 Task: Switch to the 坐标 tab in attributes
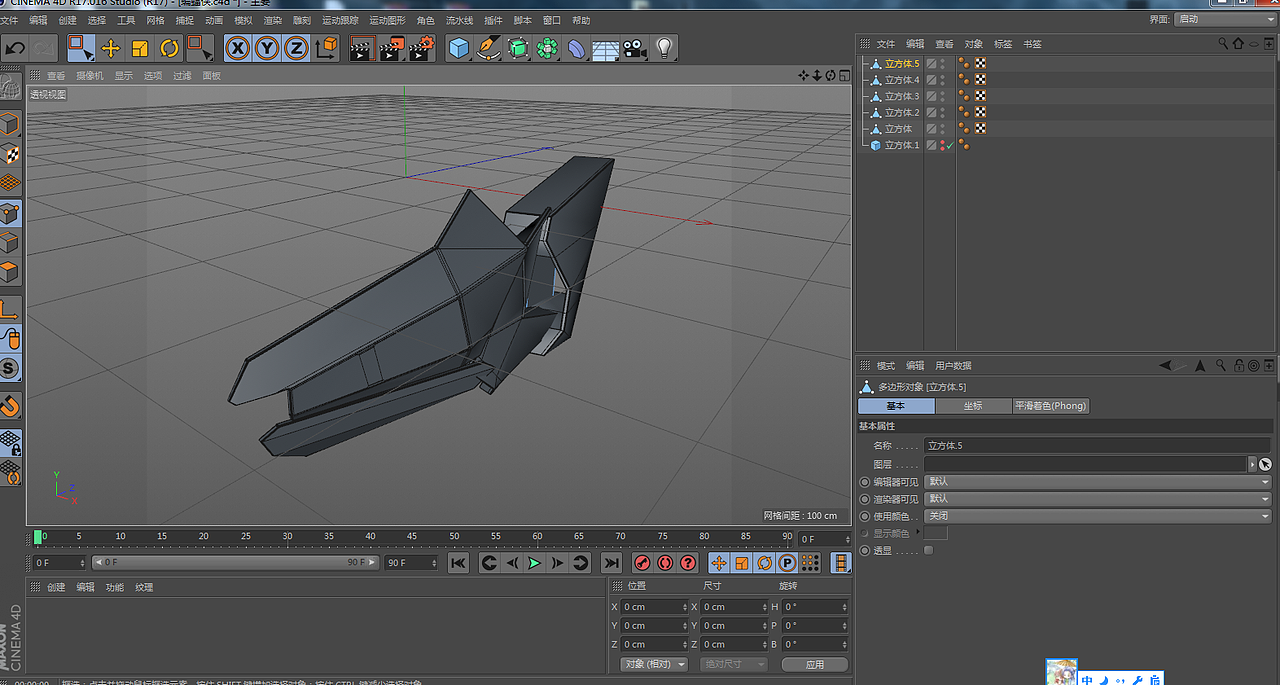pyautogui.click(x=972, y=405)
